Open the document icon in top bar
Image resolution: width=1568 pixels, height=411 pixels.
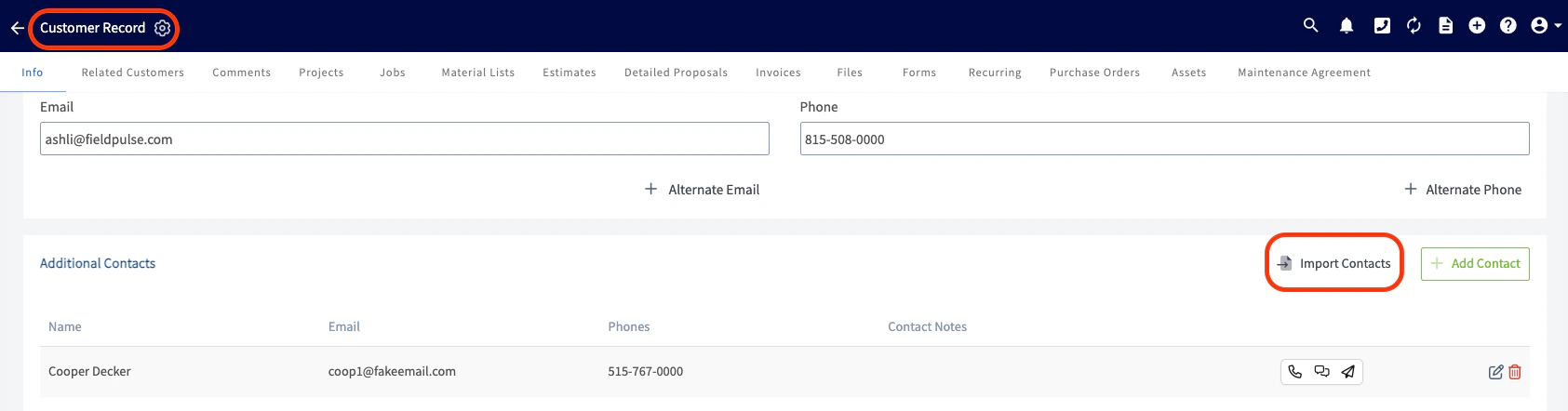pyautogui.click(x=1445, y=26)
